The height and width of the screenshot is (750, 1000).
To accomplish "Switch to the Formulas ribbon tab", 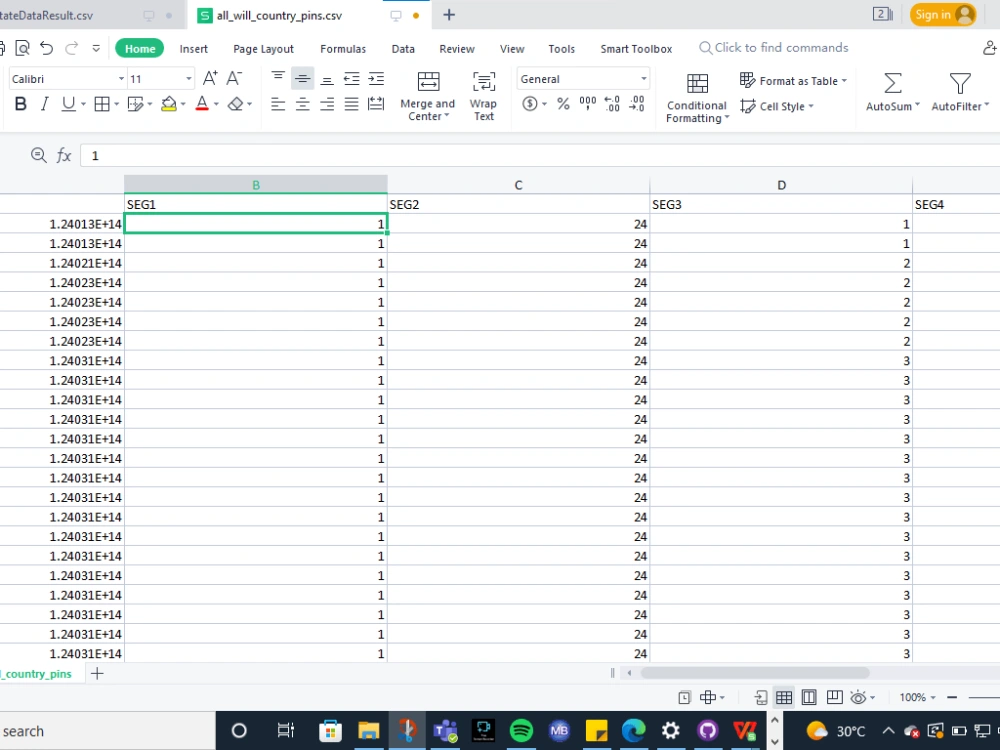I will 343,48.
